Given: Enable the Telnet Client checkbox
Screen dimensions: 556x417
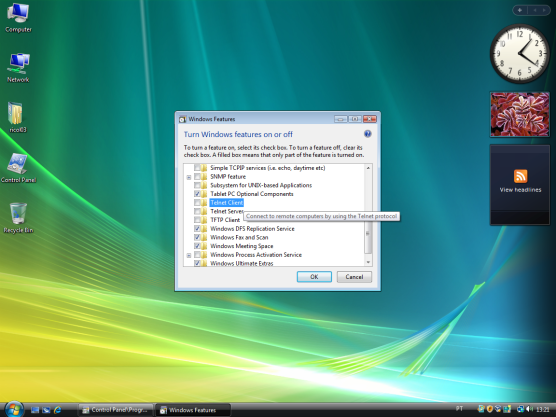Looking at the screenshot, I should [197, 202].
